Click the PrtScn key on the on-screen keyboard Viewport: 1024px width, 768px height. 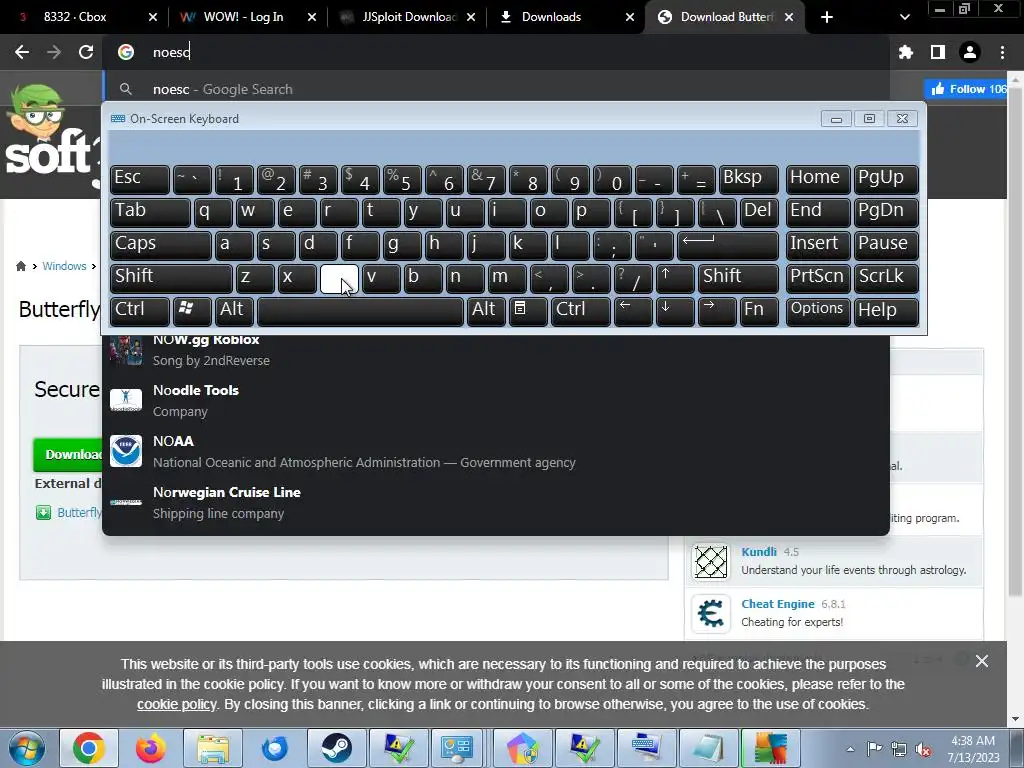pos(818,278)
